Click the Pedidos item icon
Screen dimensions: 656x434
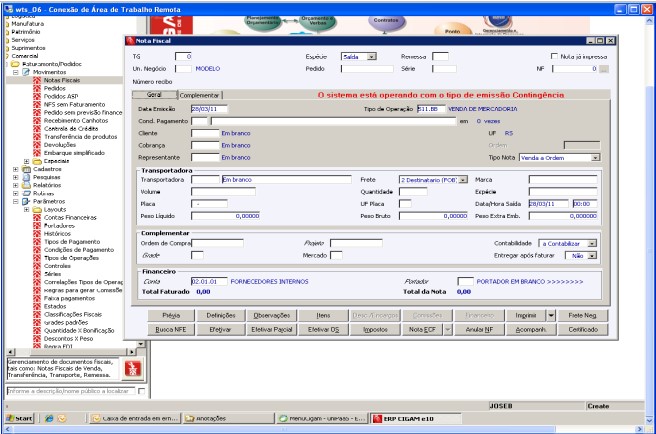point(37,88)
